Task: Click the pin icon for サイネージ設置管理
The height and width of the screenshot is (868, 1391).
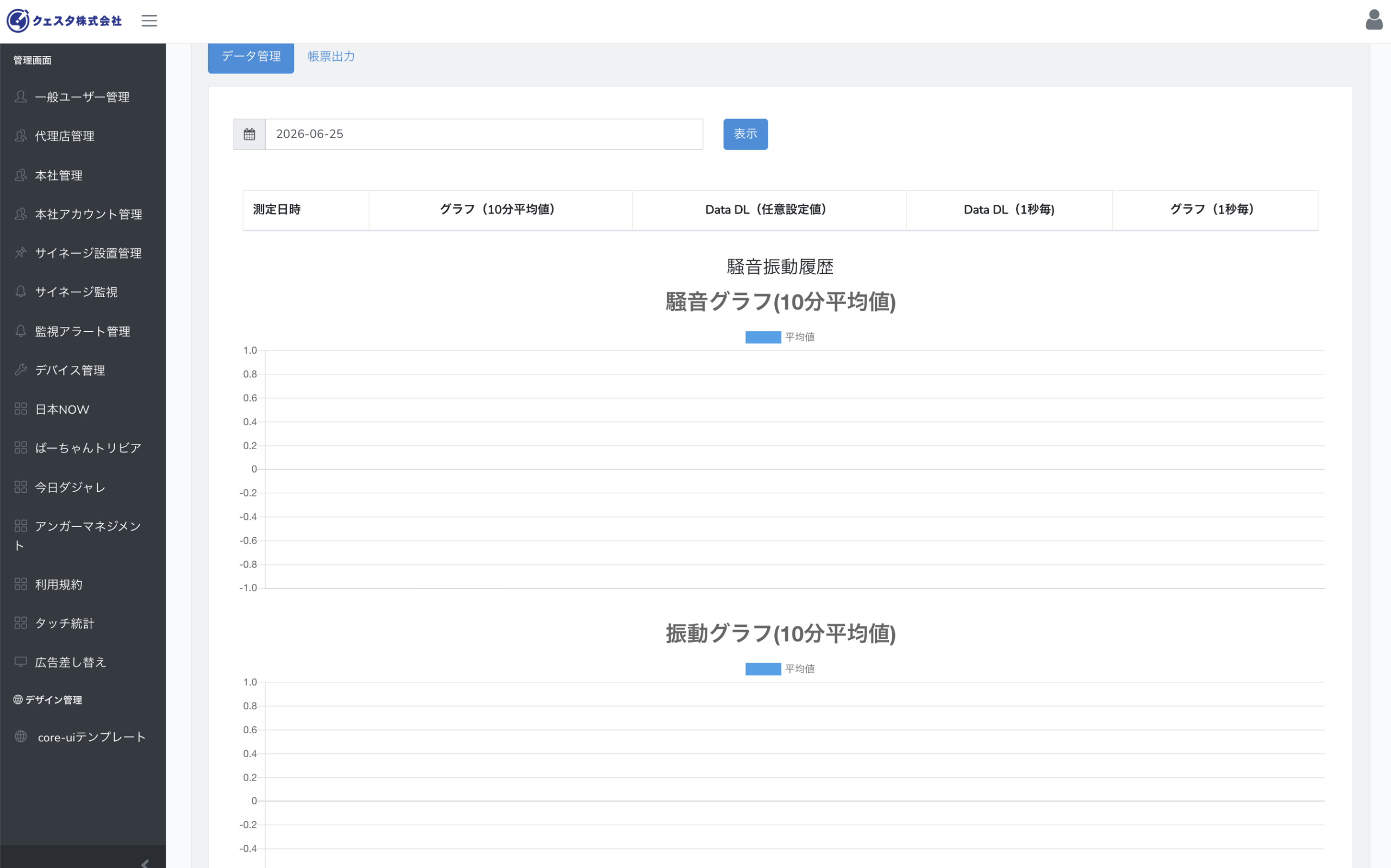Action: [21, 253]
